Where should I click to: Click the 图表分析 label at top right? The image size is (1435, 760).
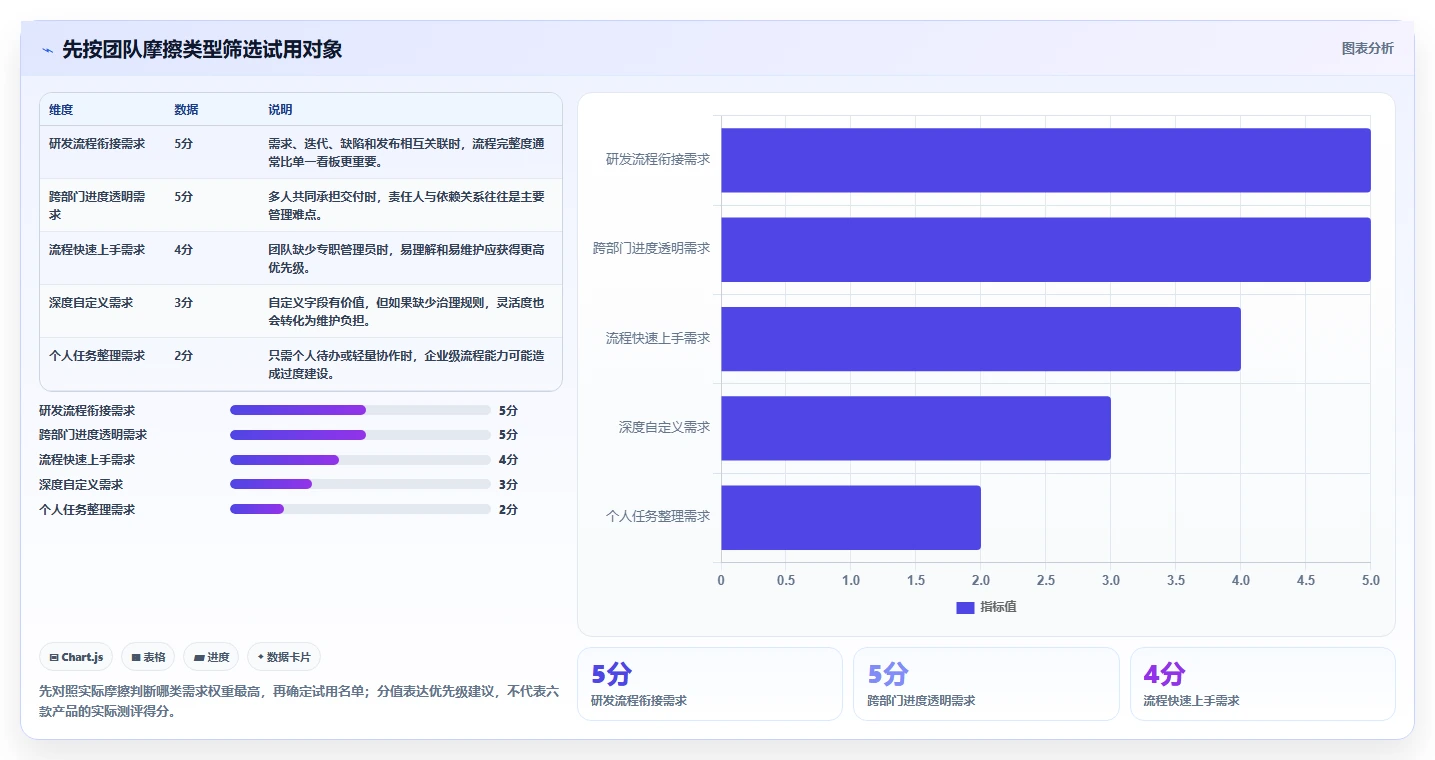[1367, 48]
